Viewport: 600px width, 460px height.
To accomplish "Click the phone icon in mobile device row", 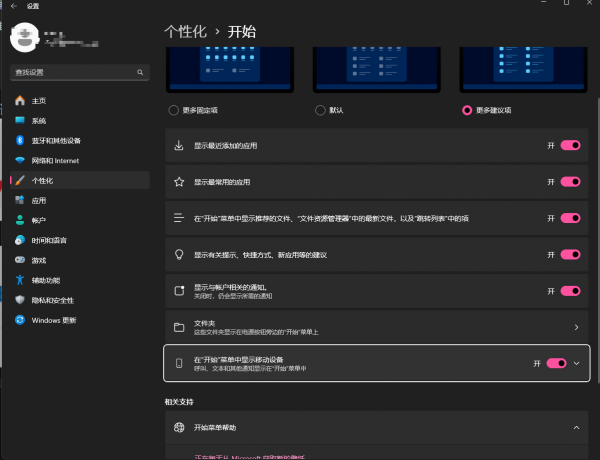I will pos(179,363).
